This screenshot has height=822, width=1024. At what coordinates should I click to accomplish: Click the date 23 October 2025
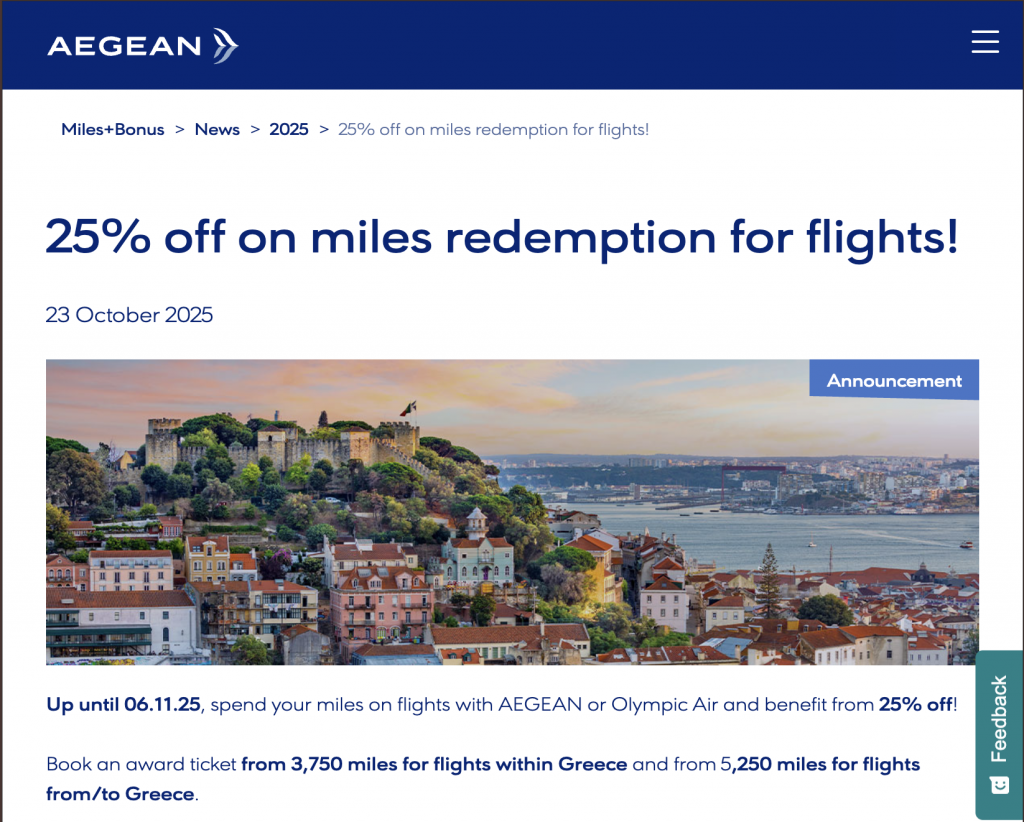click(x=129, y=315)
